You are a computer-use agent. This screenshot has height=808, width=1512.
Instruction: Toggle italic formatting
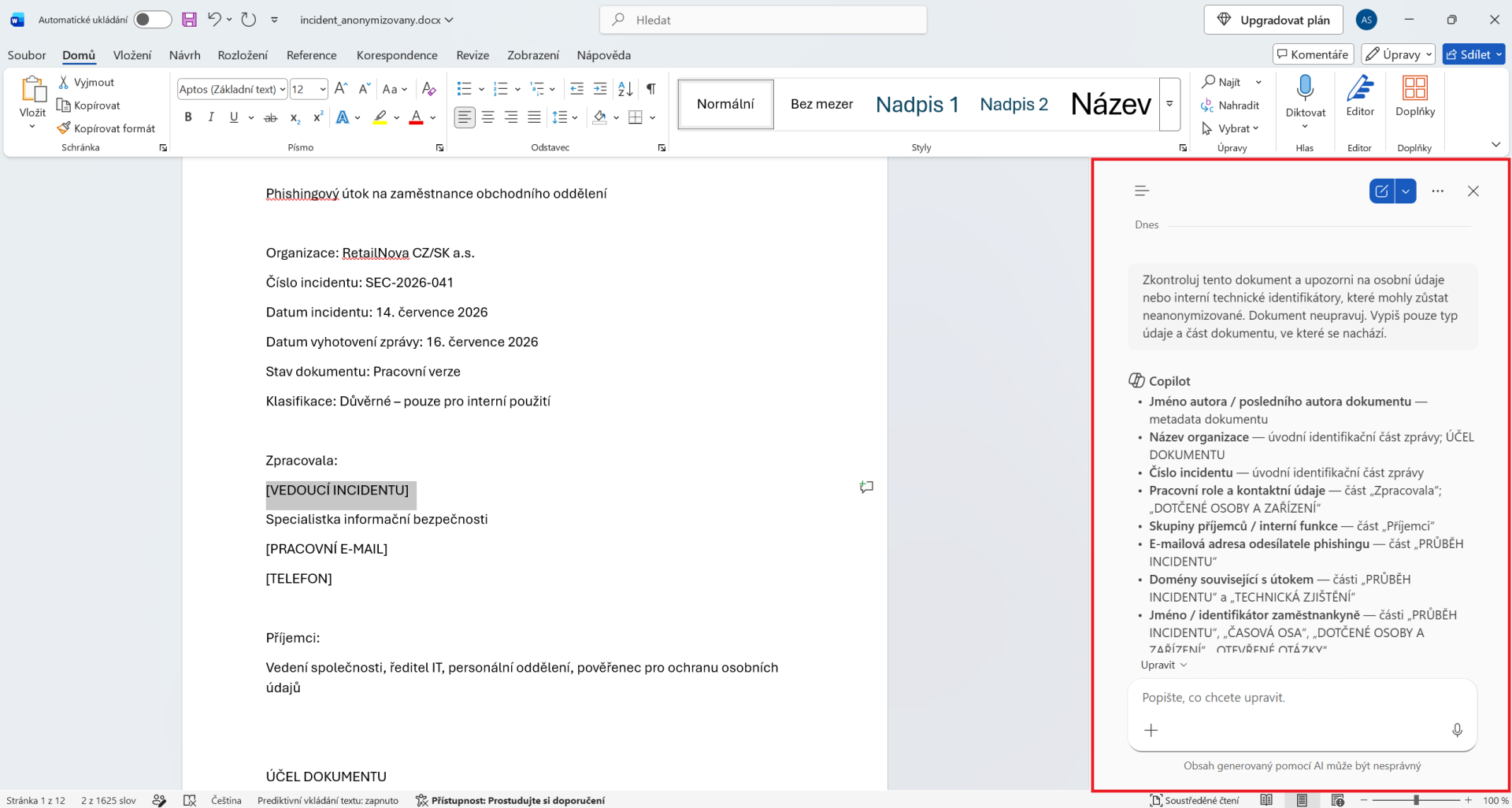(210, 117)
